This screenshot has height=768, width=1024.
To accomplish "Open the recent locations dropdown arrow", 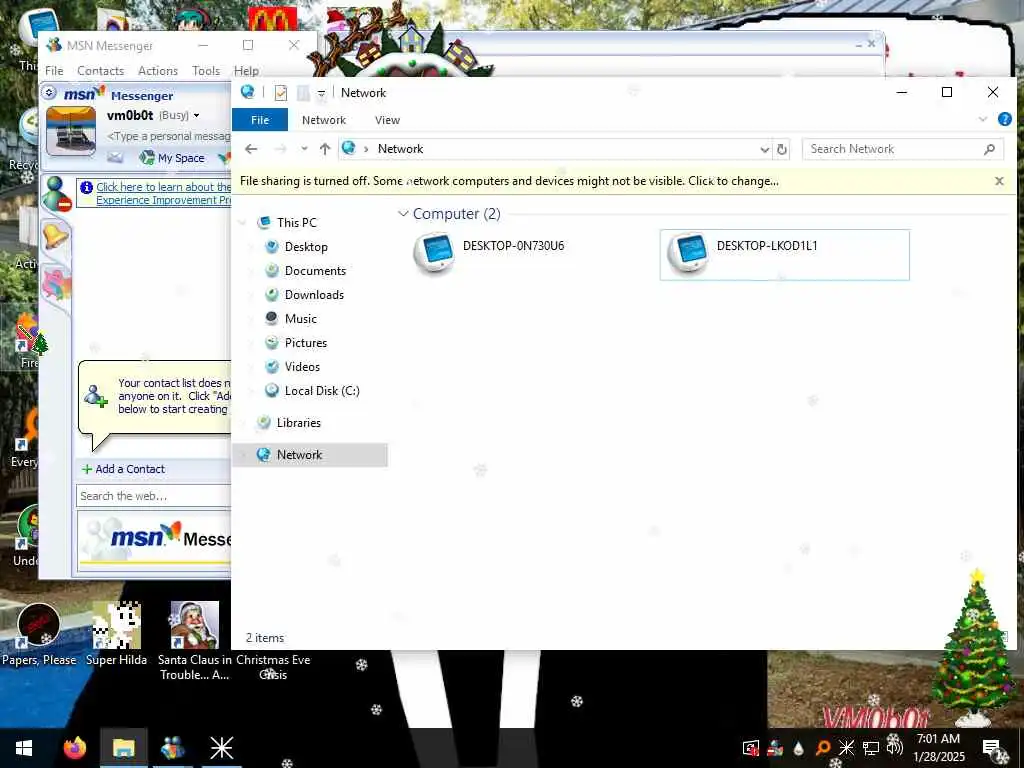I will coord(304,149).
